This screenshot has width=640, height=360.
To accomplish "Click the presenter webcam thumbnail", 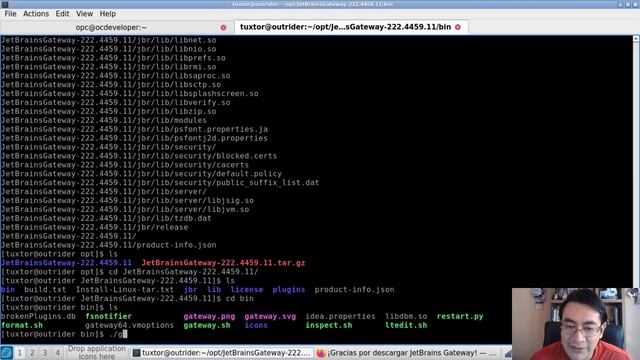I will point(576,324).
